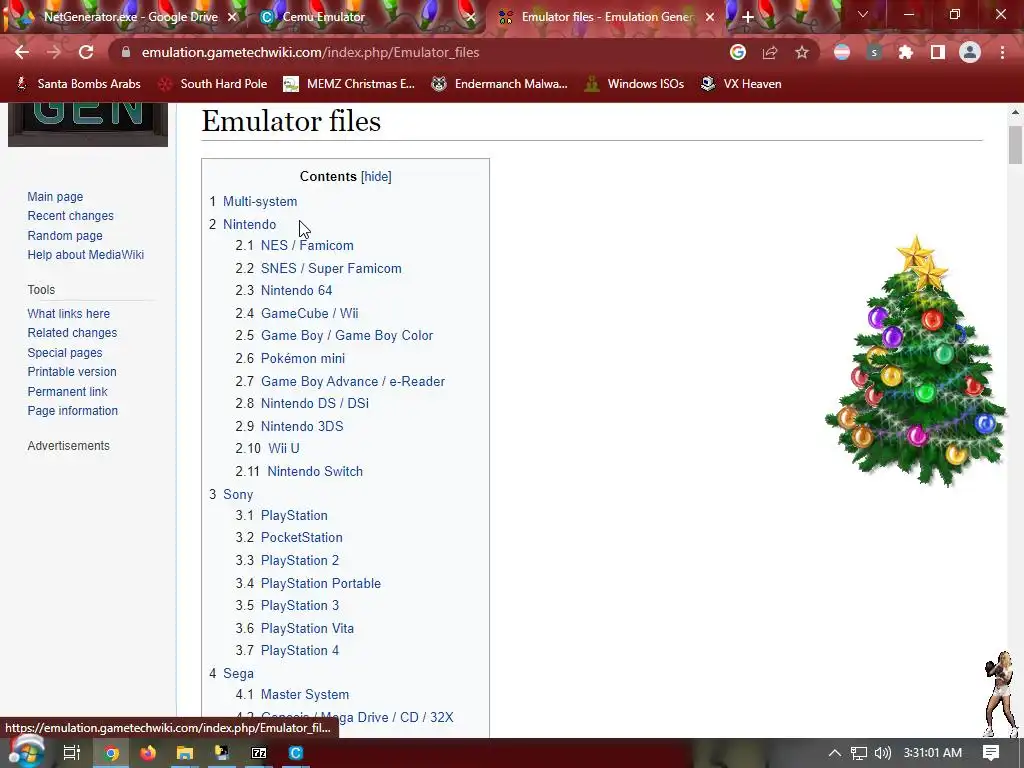The width and height of the screenshot is (1024, 768).
Task: Jump to GameCube / Wii section
Action: click(310, 313)
